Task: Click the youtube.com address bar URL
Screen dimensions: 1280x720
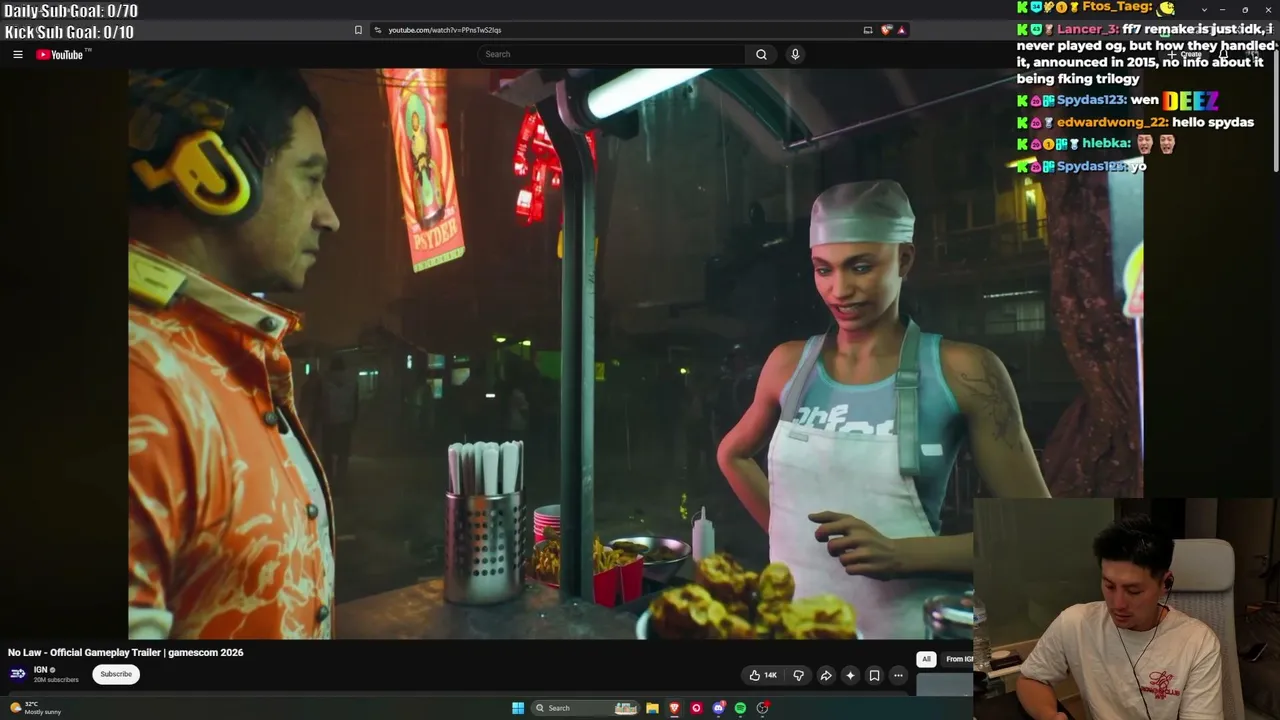Action: tap(445, 30)
